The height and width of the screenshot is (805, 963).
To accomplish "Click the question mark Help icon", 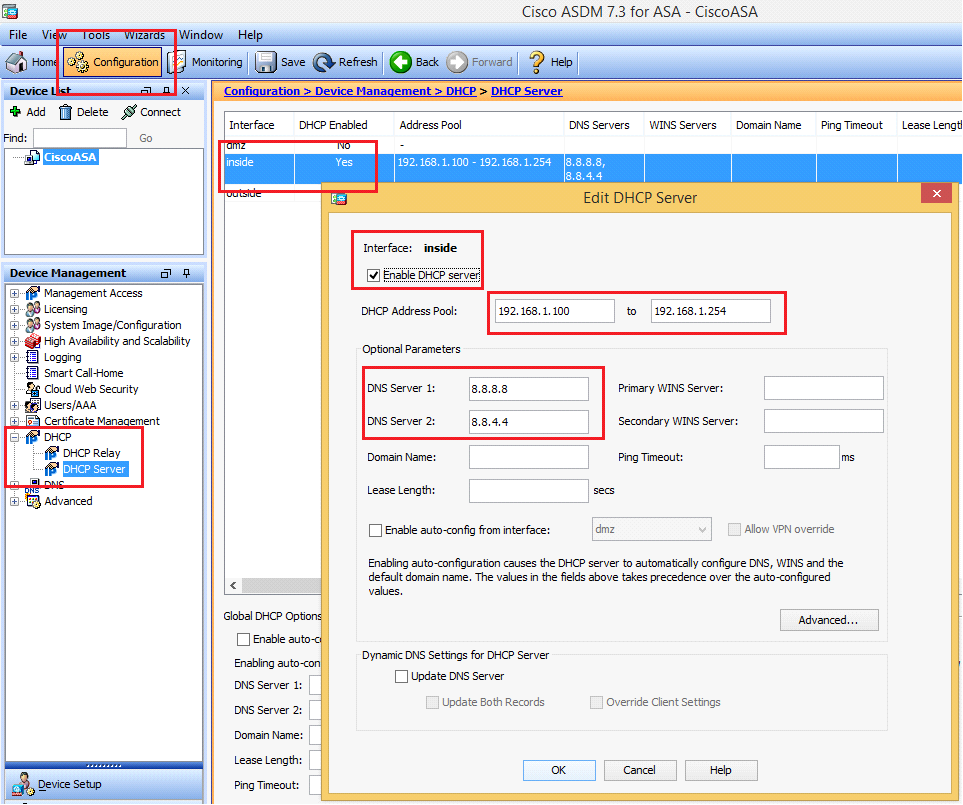I will 536,62.
